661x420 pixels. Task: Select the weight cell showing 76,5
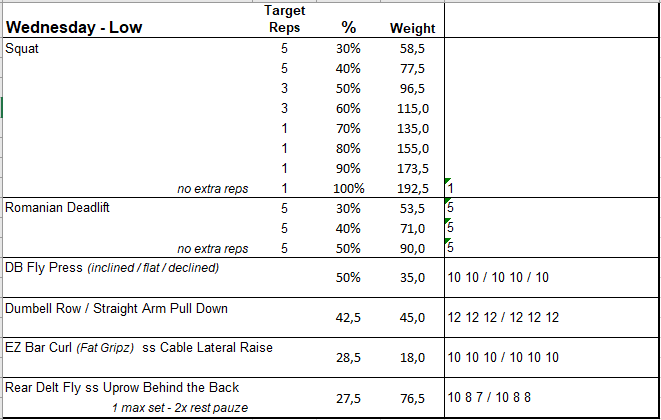tap(412, 397)
